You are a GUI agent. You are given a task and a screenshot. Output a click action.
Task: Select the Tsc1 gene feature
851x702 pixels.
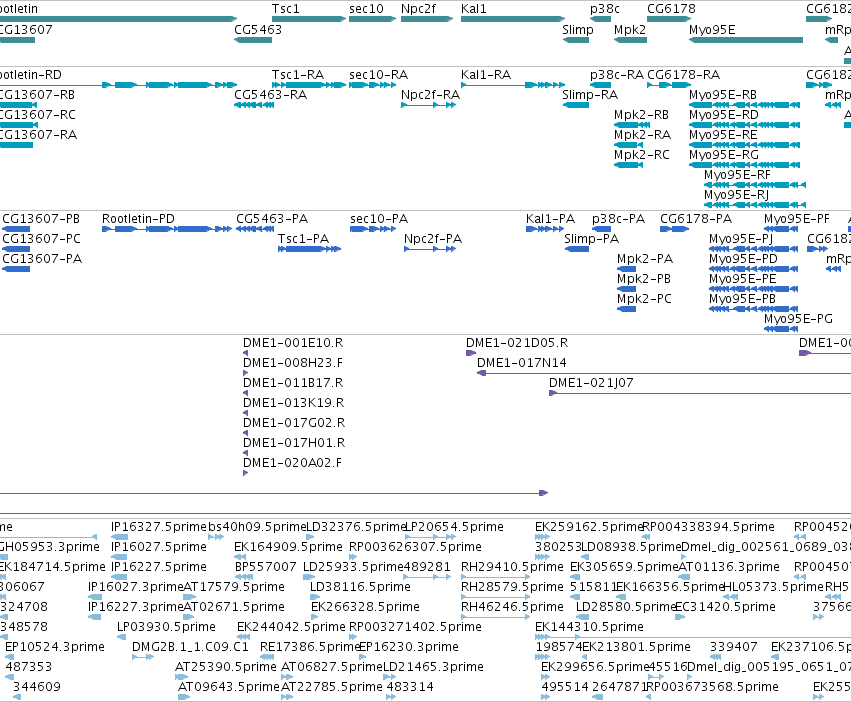point(309,19)
